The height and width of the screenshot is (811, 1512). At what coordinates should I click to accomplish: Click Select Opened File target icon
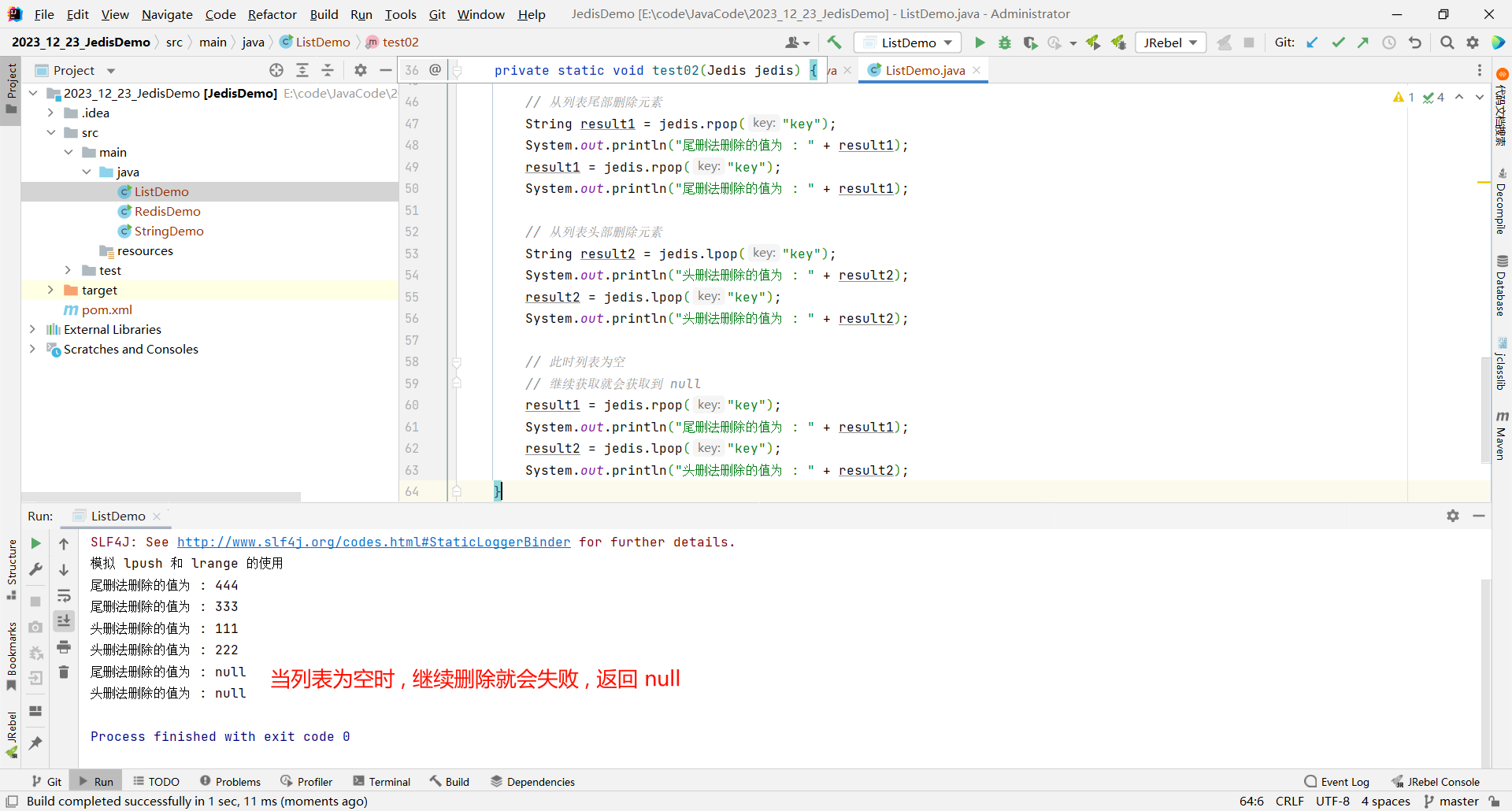pos(276,70)
